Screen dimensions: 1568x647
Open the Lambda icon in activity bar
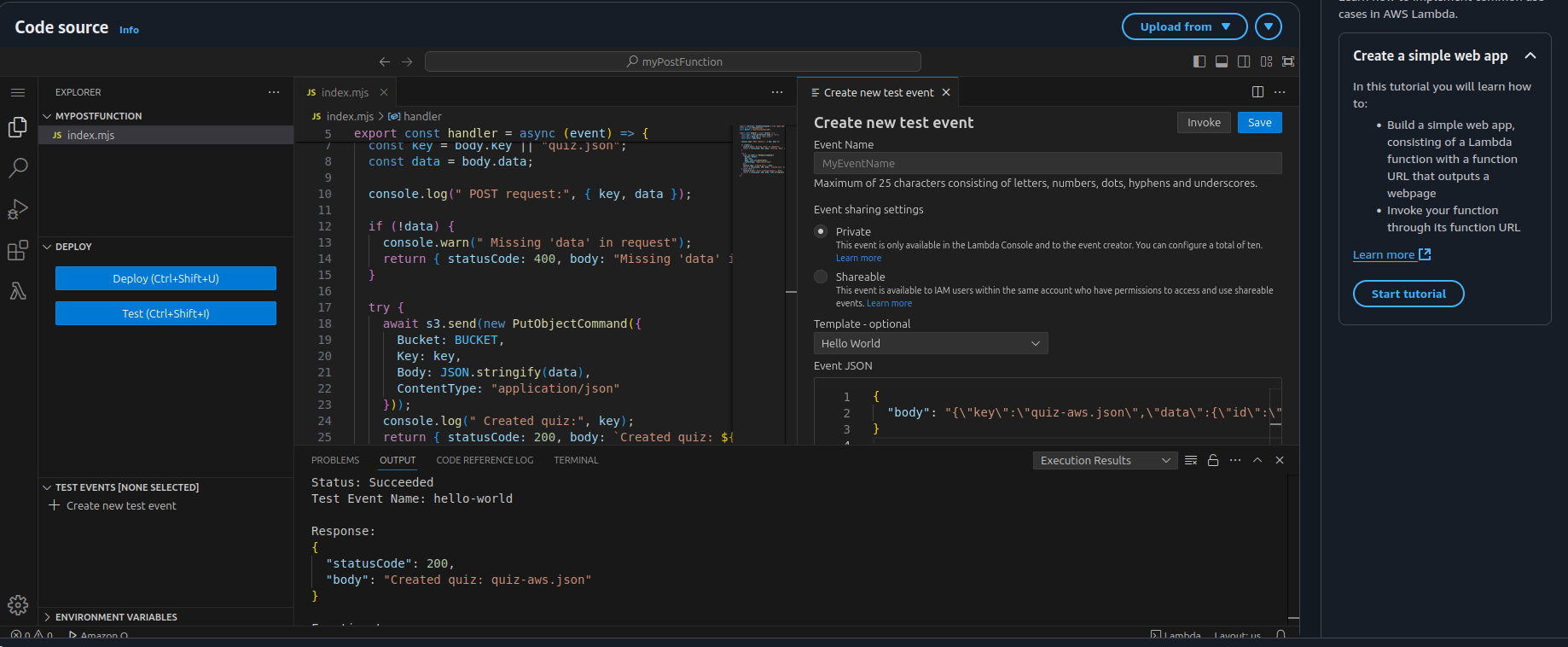pyautogui.click(x=18, y=291)
